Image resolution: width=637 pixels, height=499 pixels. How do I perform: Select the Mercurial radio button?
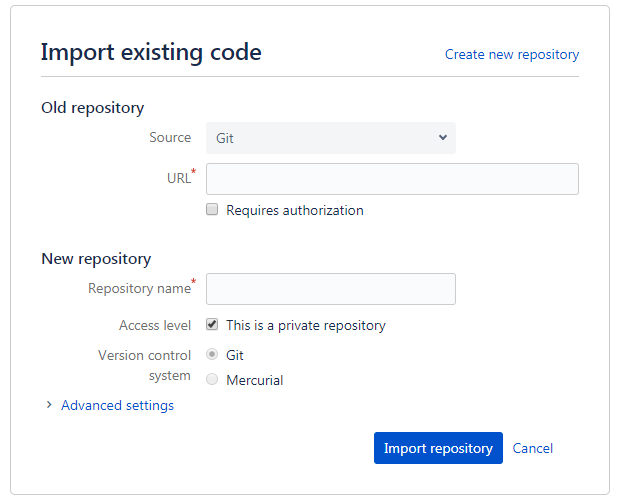[x=212, y=379]
